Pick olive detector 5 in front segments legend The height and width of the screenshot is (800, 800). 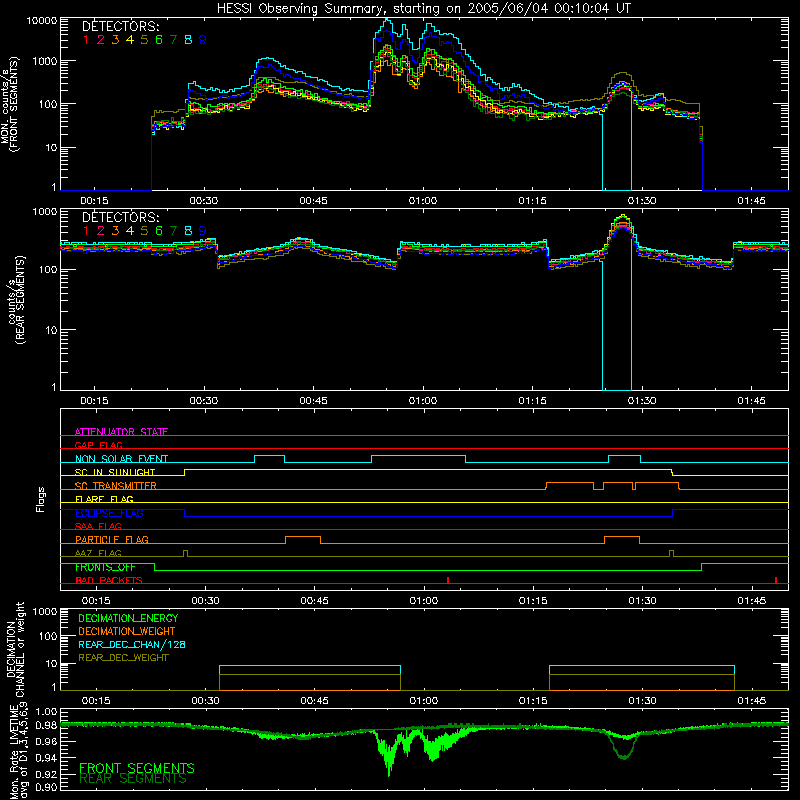click(x=144, y=40)
